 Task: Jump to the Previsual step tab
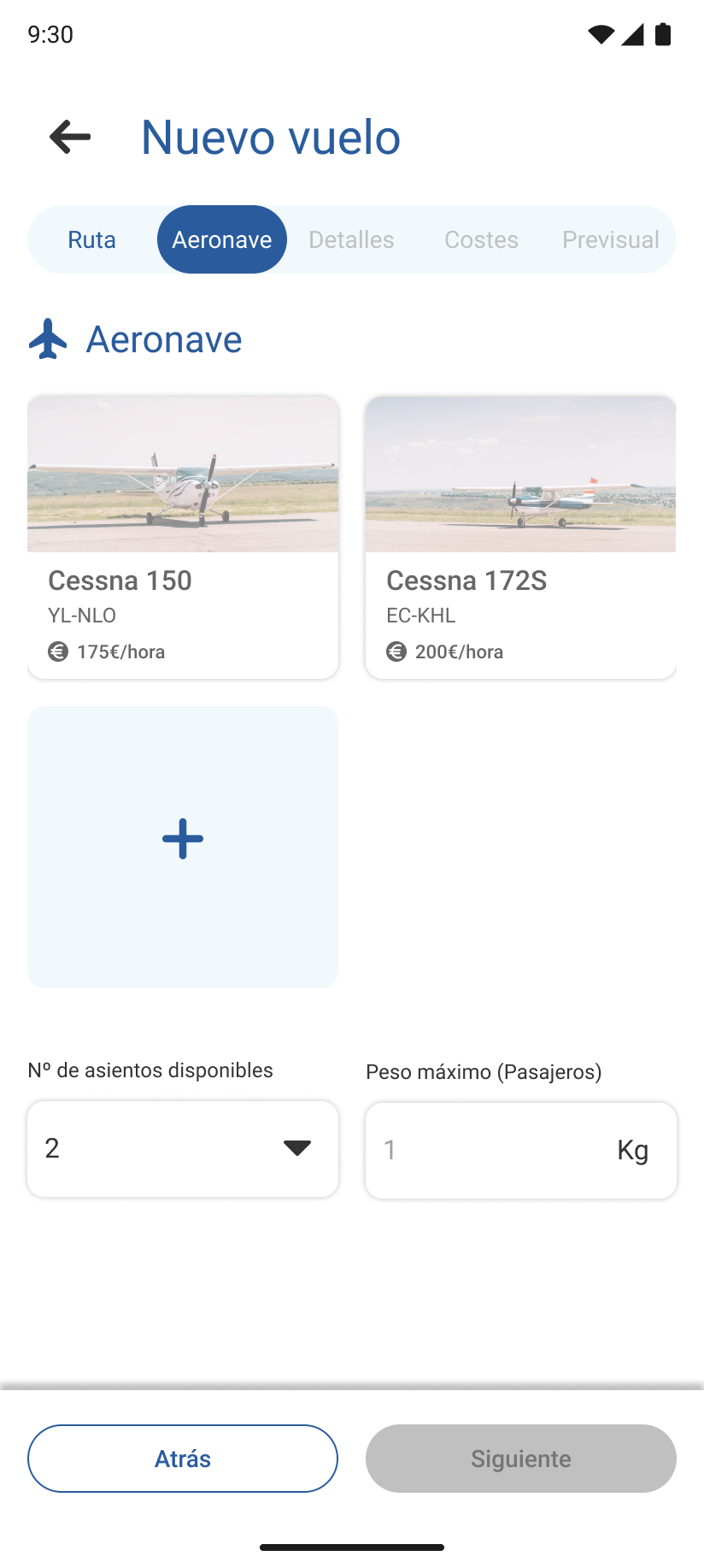point(610,239)
